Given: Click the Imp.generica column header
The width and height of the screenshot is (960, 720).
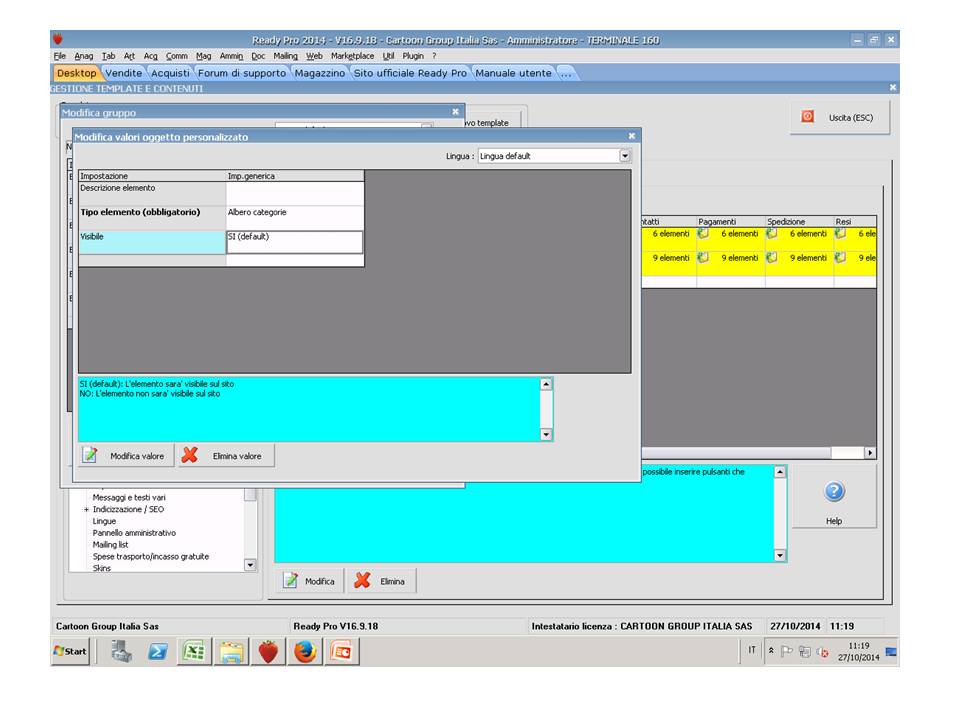Looking at the screenshot, I should [294, 176].
